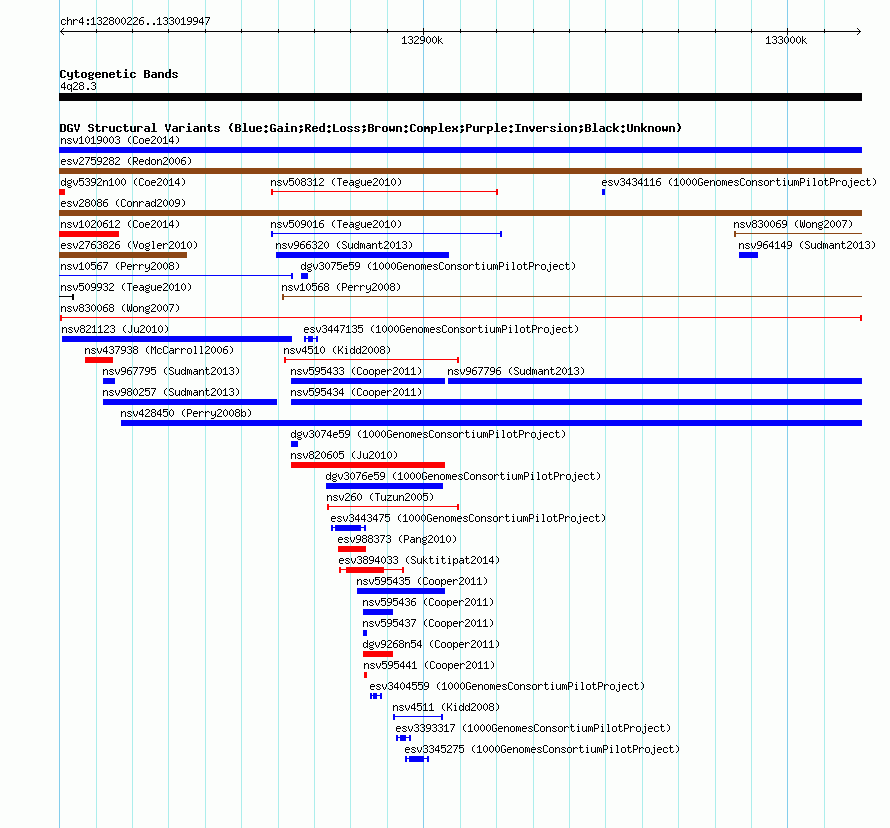Open the nsv10568 (Perry2008) label

(x=341, y=287)
